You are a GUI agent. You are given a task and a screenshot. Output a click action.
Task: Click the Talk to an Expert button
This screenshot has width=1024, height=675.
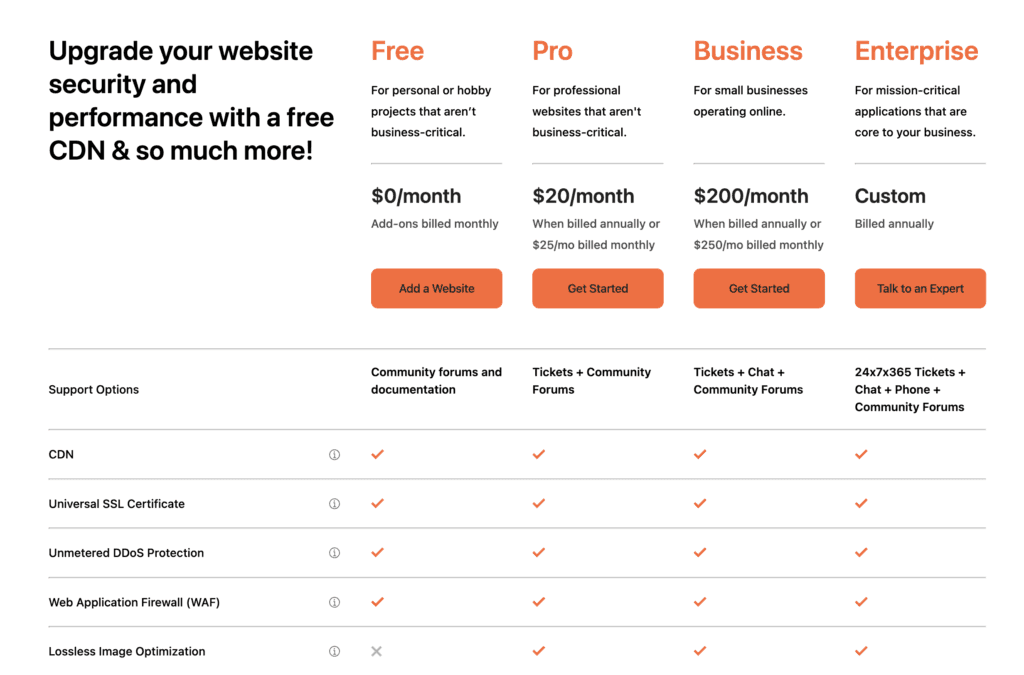click(x=920, y=289)
